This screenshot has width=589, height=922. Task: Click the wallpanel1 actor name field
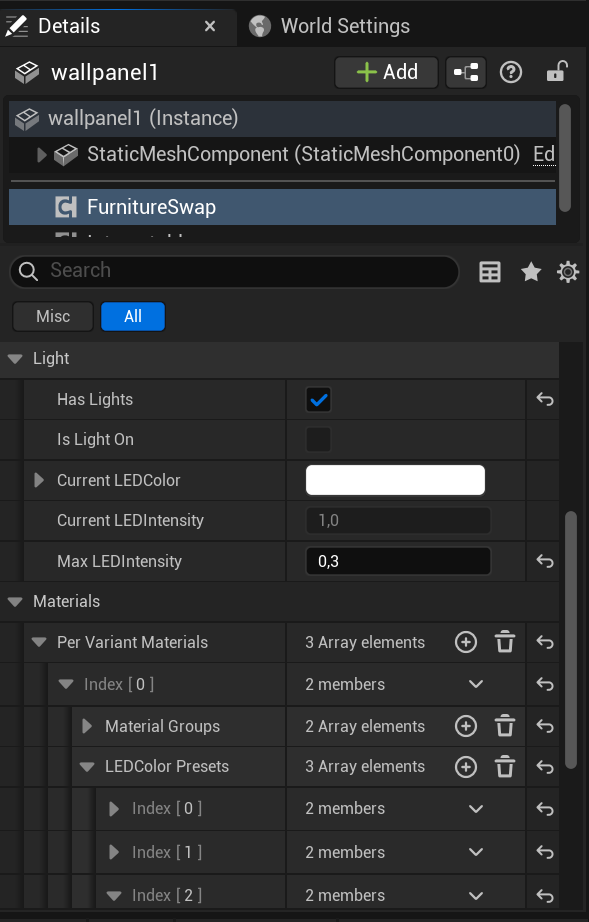click(x=105, y=73)
